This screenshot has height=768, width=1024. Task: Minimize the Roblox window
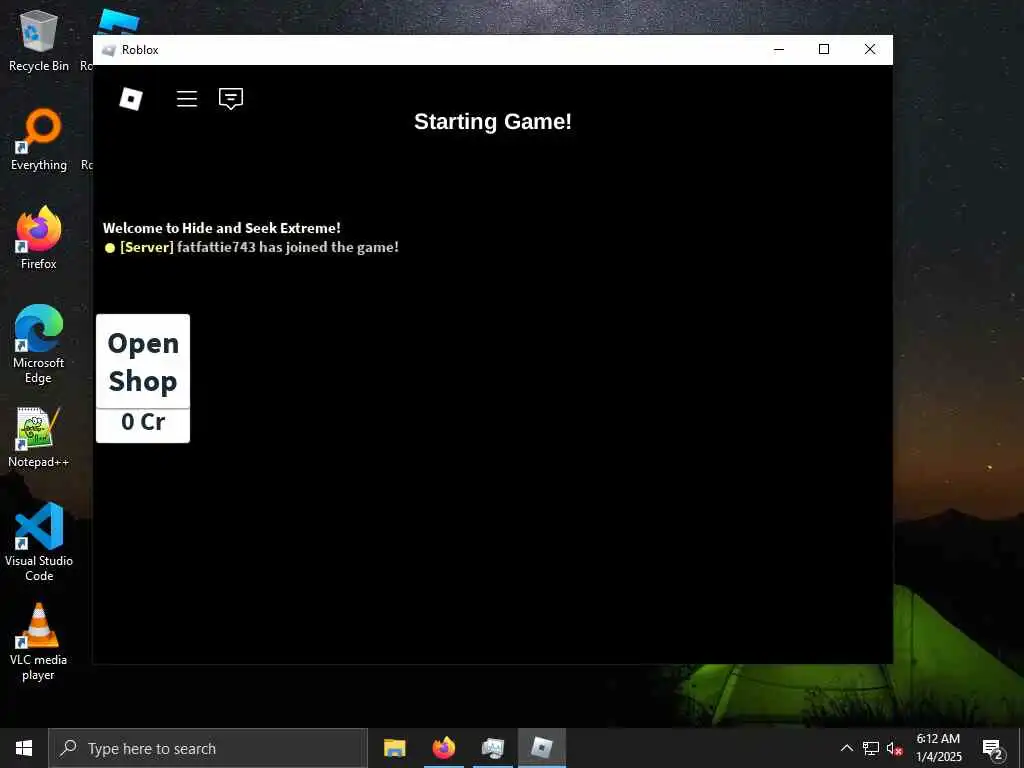click(x=779, y=50)
